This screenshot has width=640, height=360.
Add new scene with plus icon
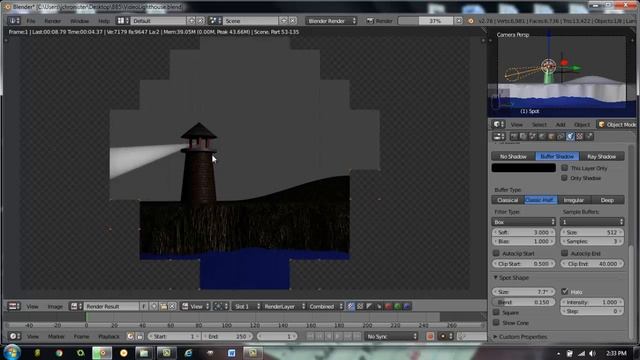pyautogui.click(x=284, y=20)
